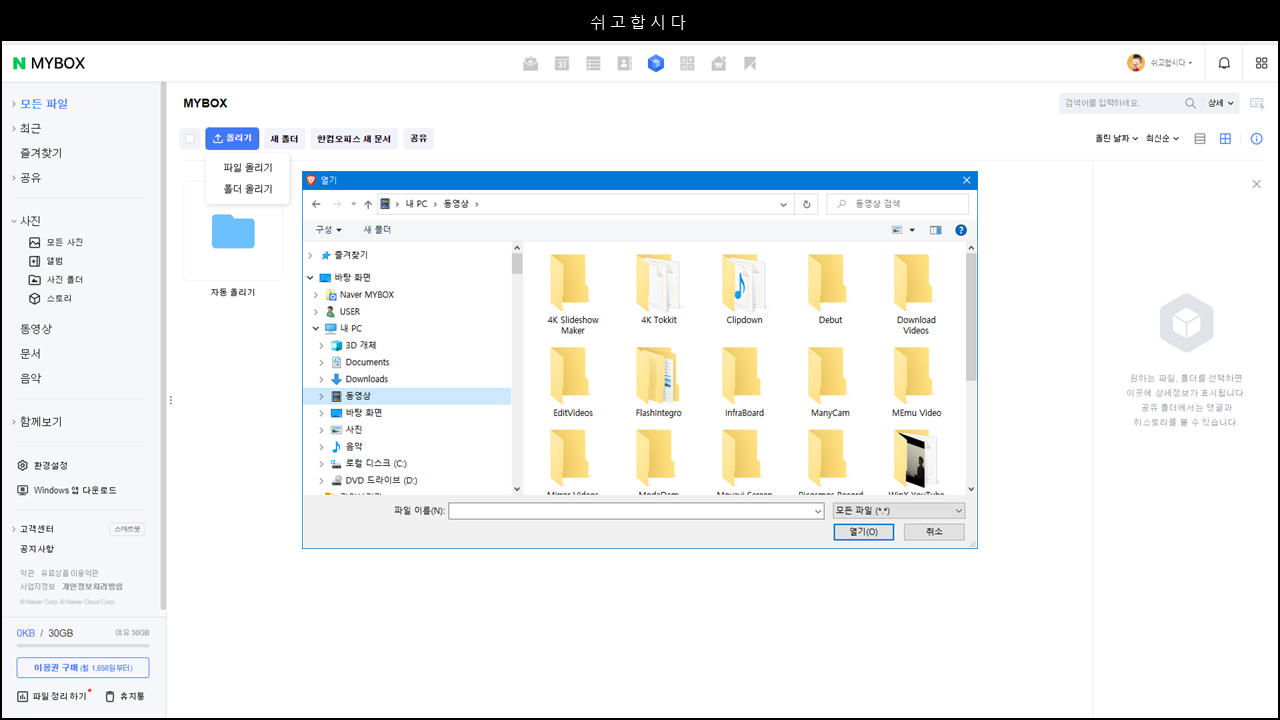
Task: Open Naver Mail icon in top bar
Action: pos(530,63)
